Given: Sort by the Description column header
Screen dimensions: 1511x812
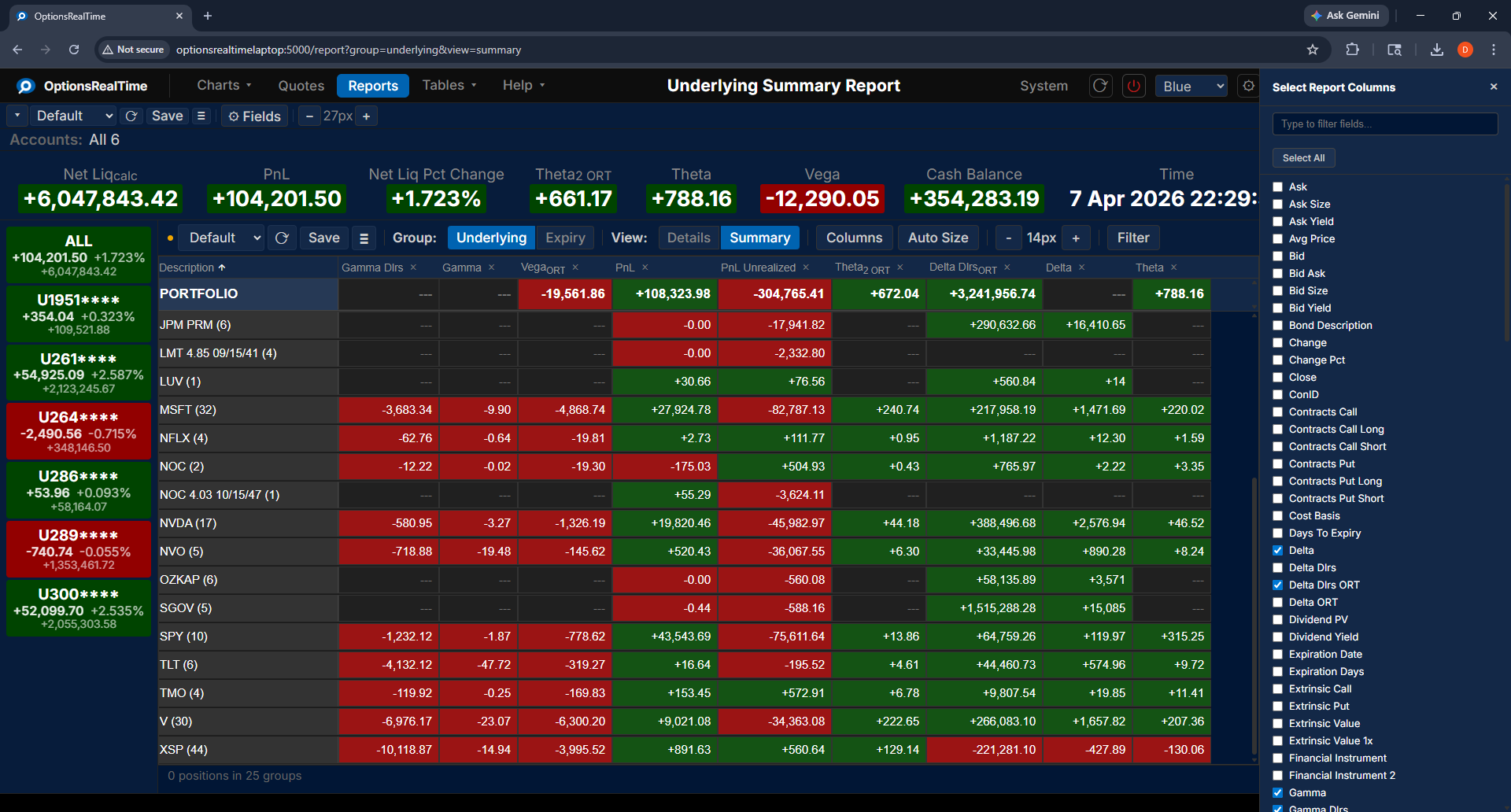Looking at the screenshot, I should click(x=192, y=268).
